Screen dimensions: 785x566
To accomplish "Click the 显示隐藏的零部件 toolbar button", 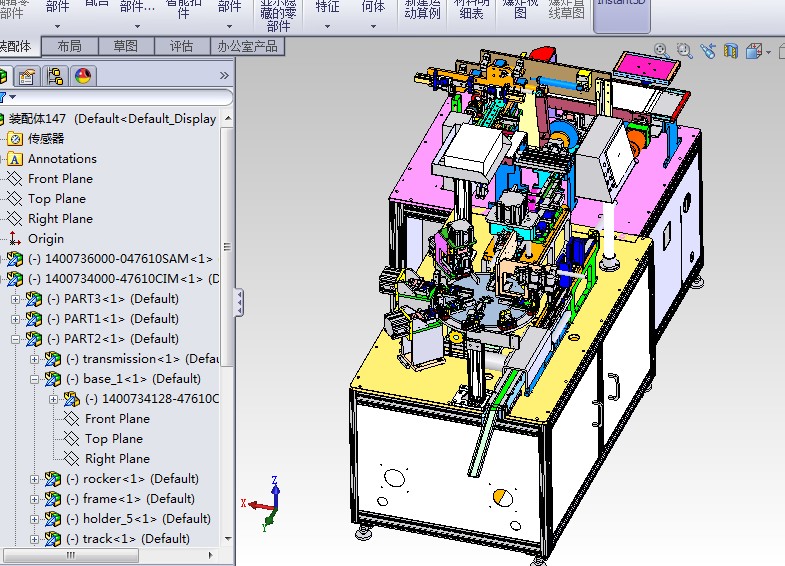I will click(278, 15).
